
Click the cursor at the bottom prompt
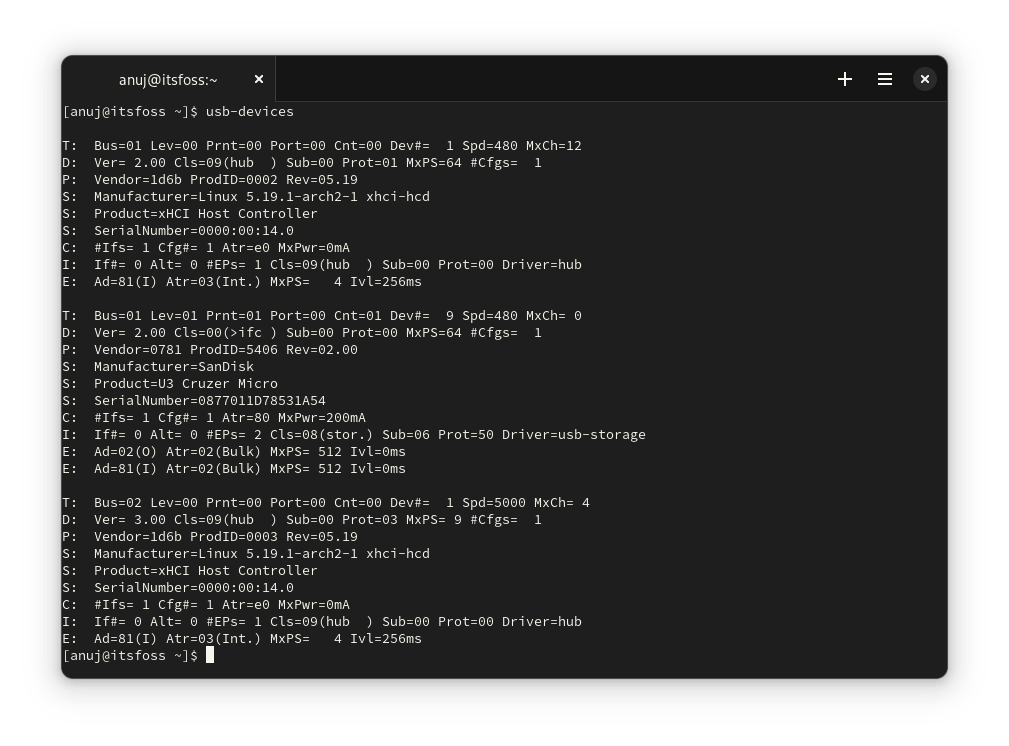tap(210, 655)
